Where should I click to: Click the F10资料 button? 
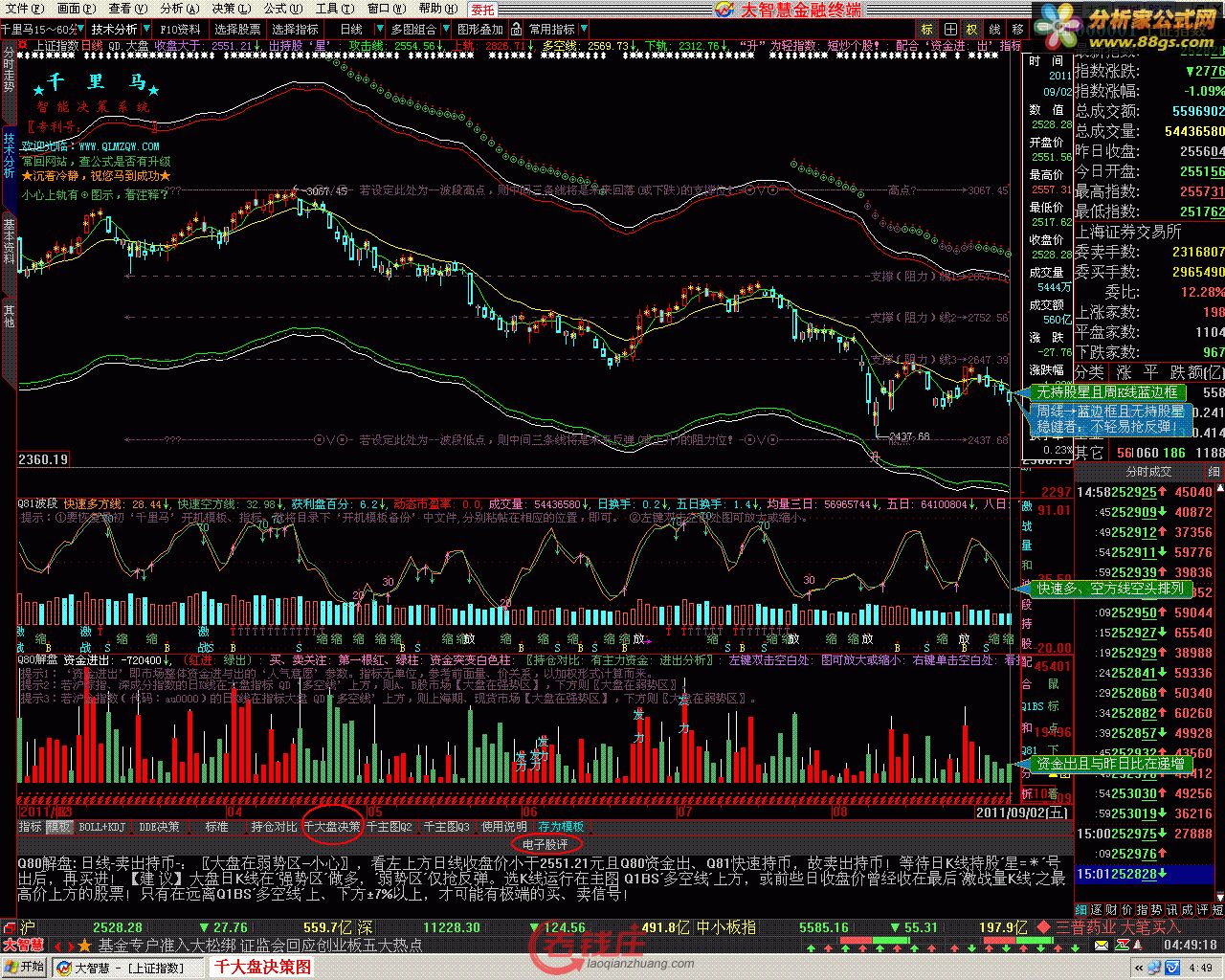point(179,30)
